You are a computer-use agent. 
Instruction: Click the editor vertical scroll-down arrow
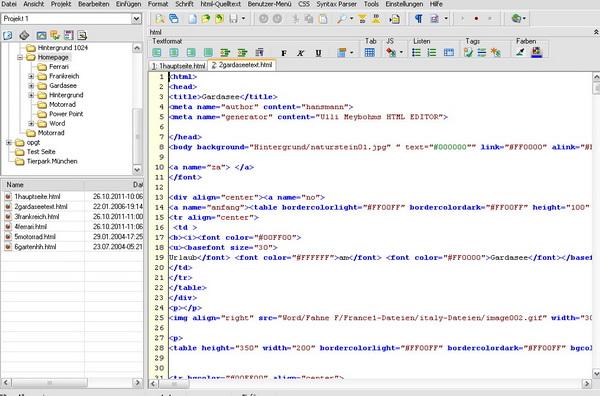(596, 373)
